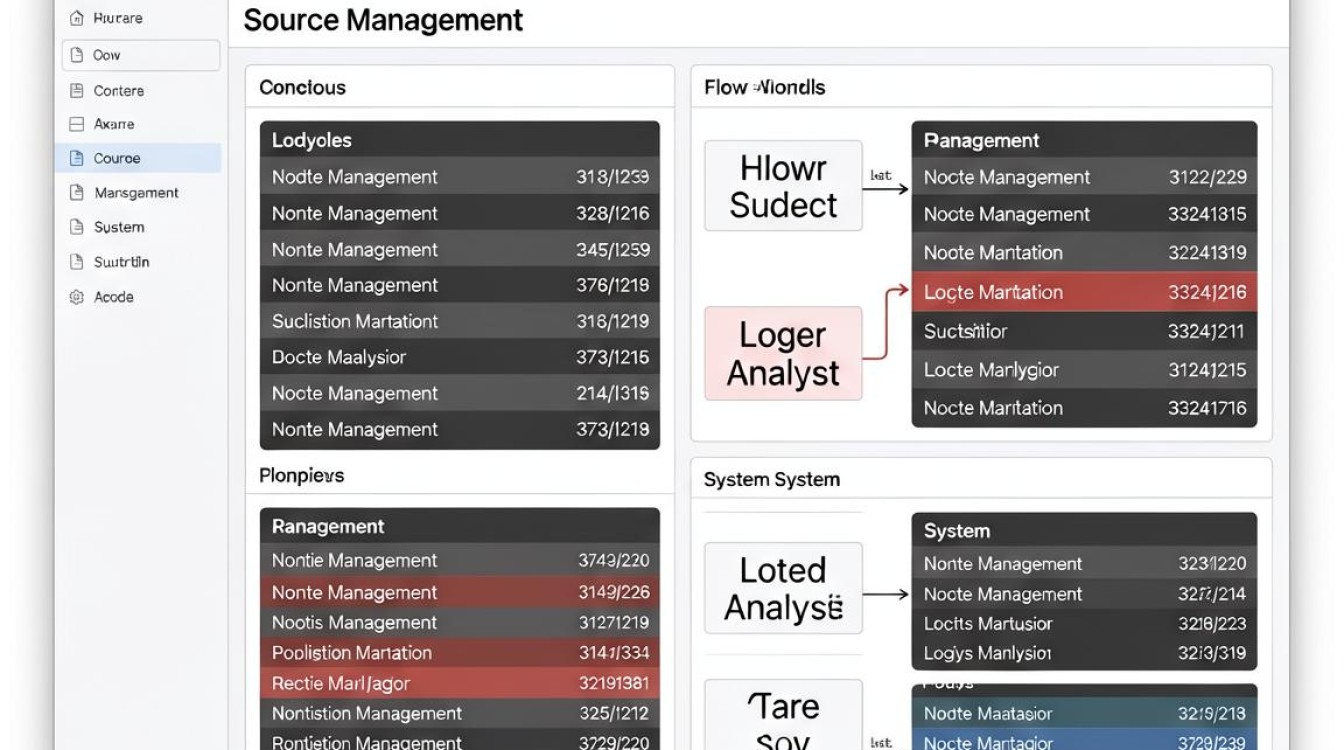The image size is (1344, 750).
Task: Select the System System panel heading
Action: coord(772,479)
